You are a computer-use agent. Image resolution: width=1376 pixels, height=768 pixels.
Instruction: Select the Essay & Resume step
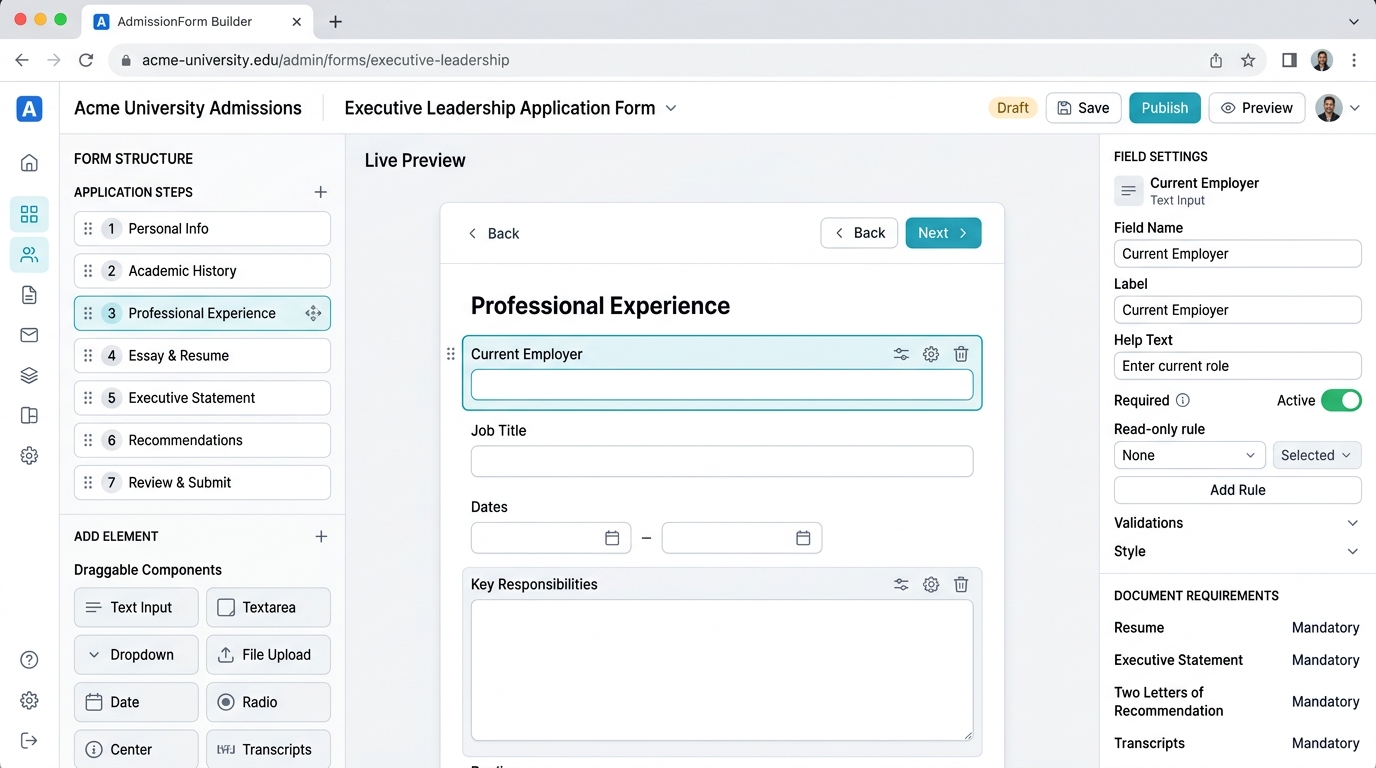(x=202, y=356)
